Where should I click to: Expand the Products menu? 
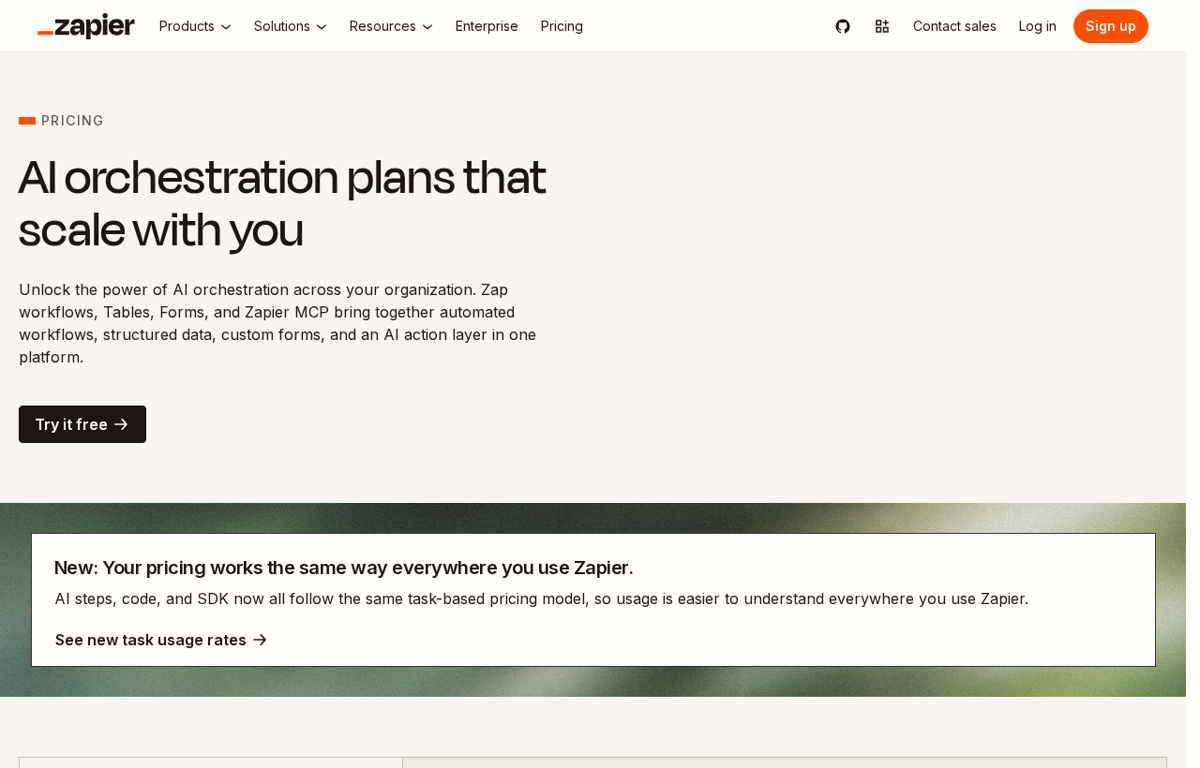[195, 26]
